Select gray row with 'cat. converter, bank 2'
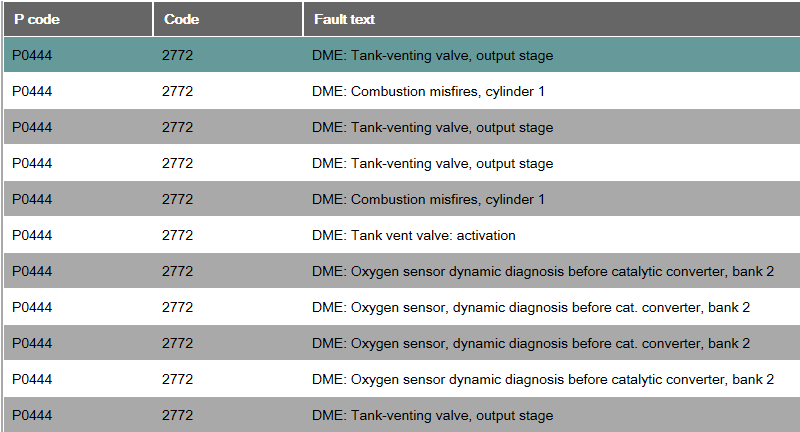800x432 pixels. (x=402, y=343)
